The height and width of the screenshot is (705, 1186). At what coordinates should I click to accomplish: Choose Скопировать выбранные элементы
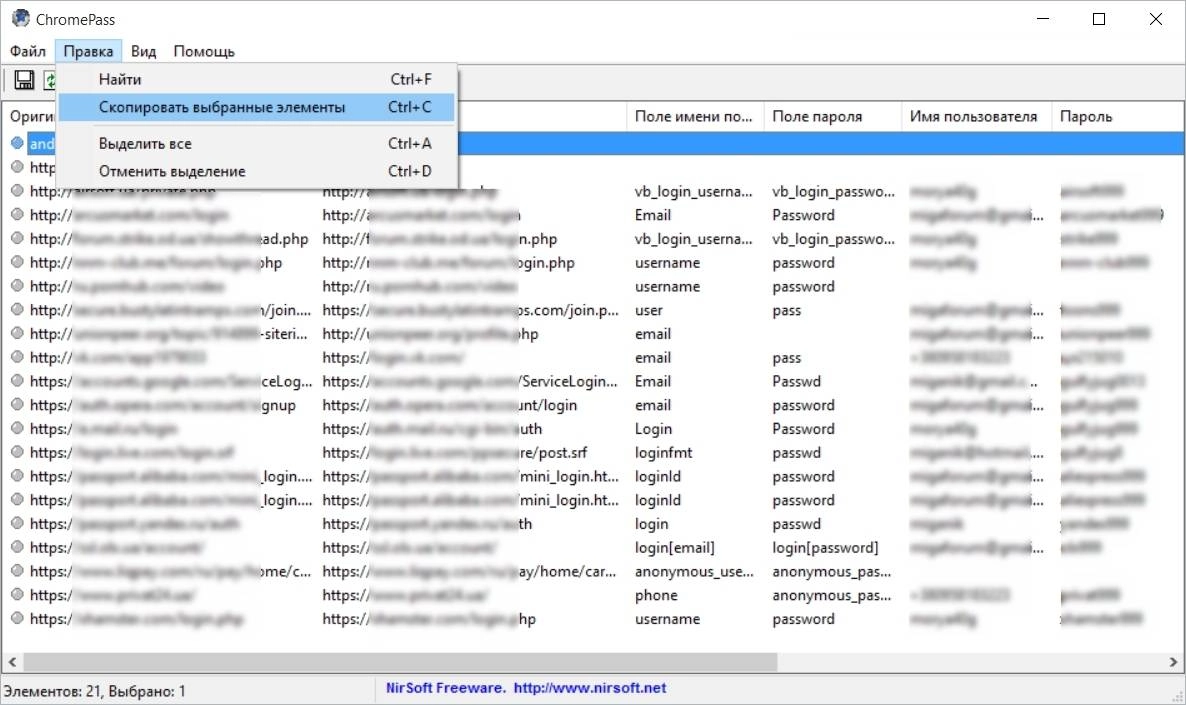[256, 107]
